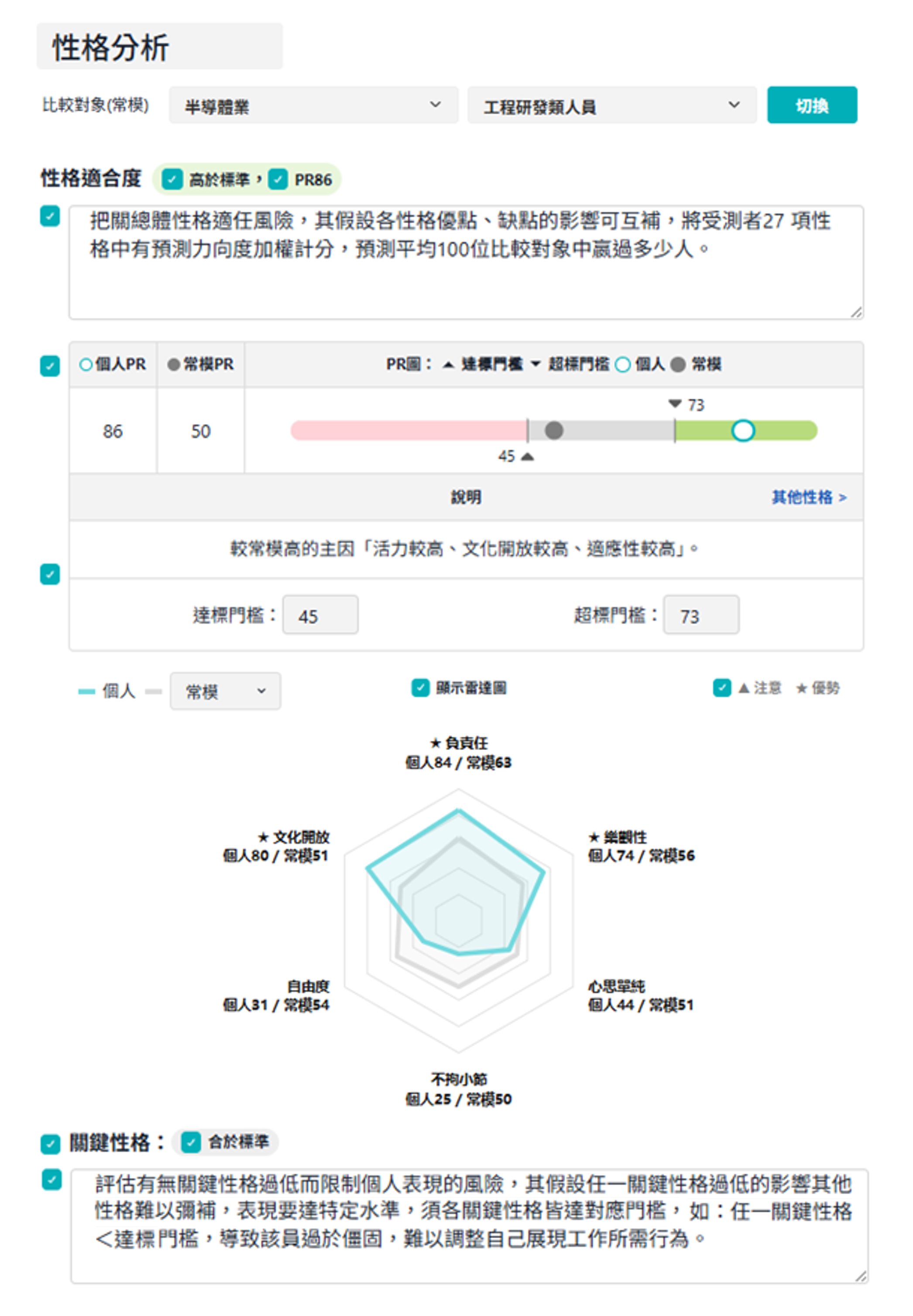Click the 性格適合度 description text area
Viewport: 913px width, 1316px height.
[466, 262]
